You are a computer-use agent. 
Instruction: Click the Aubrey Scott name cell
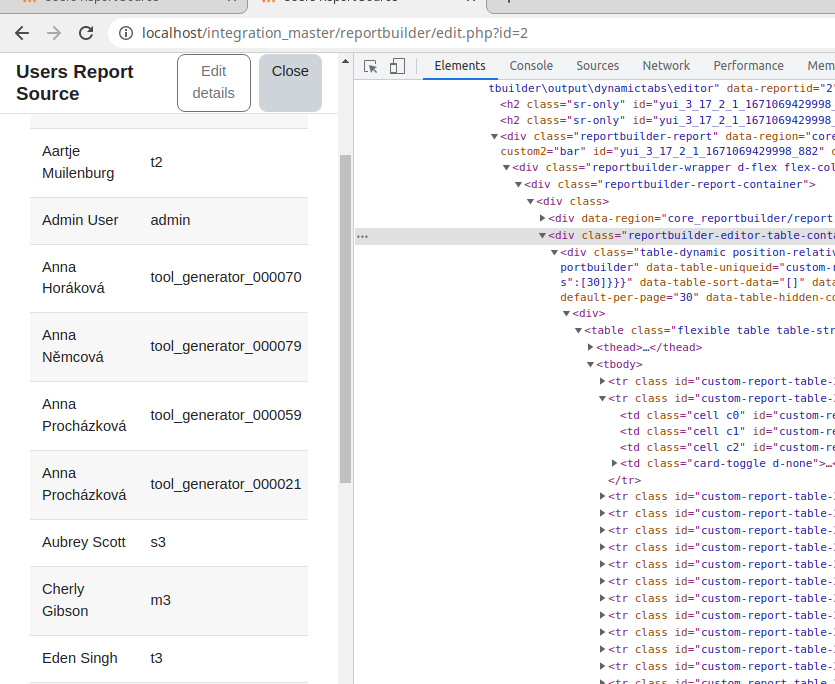pos(84,542)
